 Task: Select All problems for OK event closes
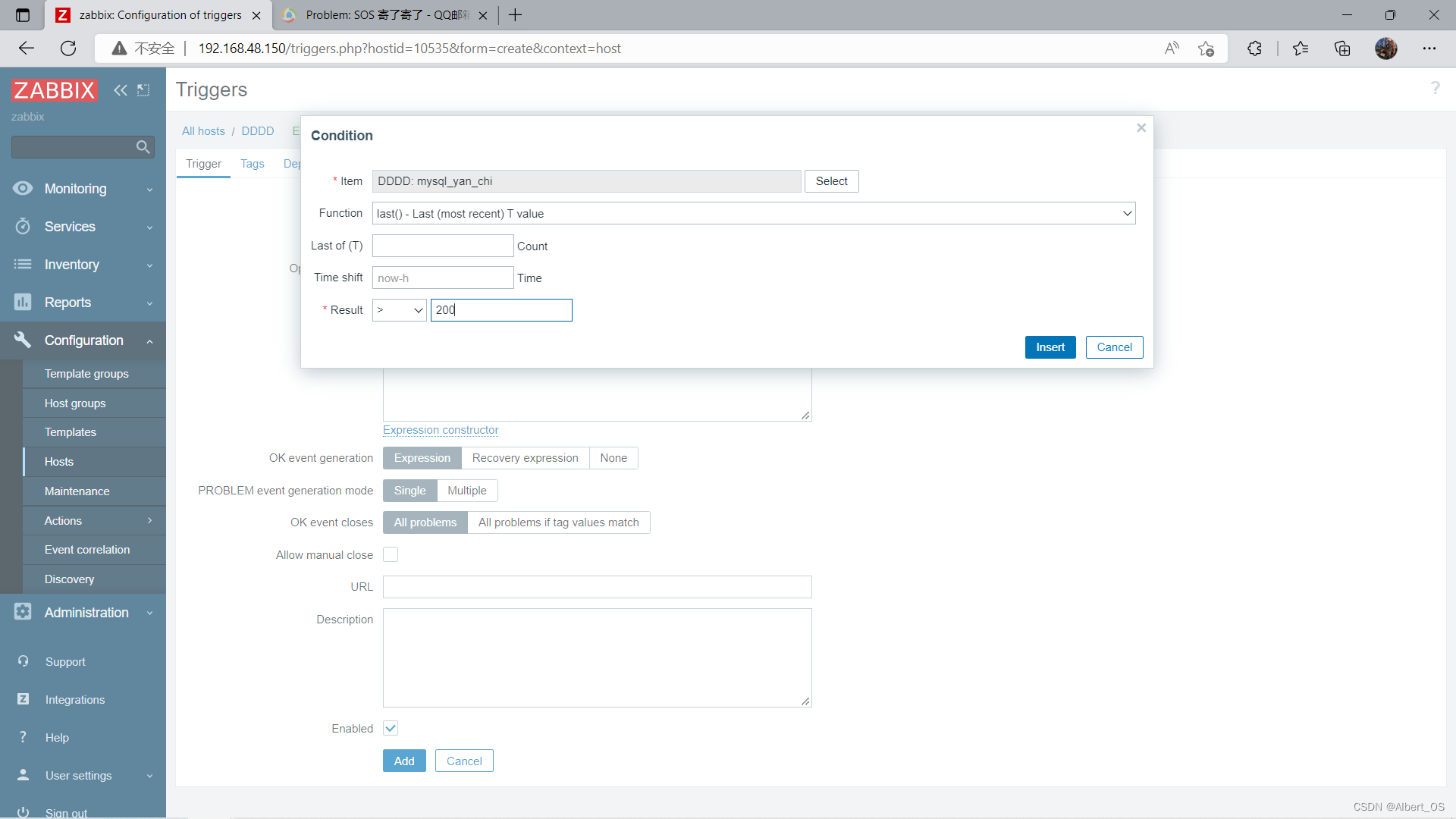coord(425,522)
